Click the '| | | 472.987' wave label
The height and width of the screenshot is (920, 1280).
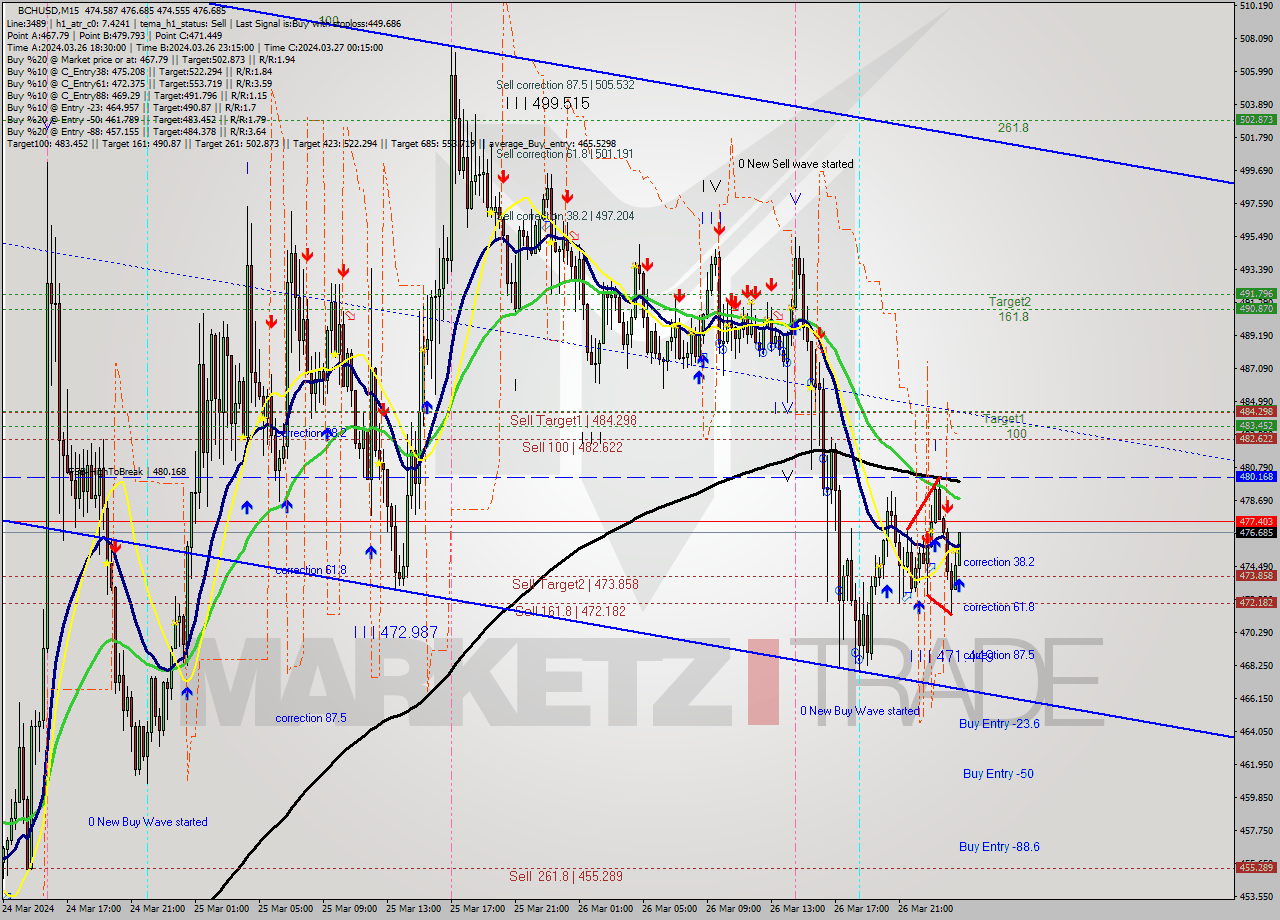click(396, 632)
